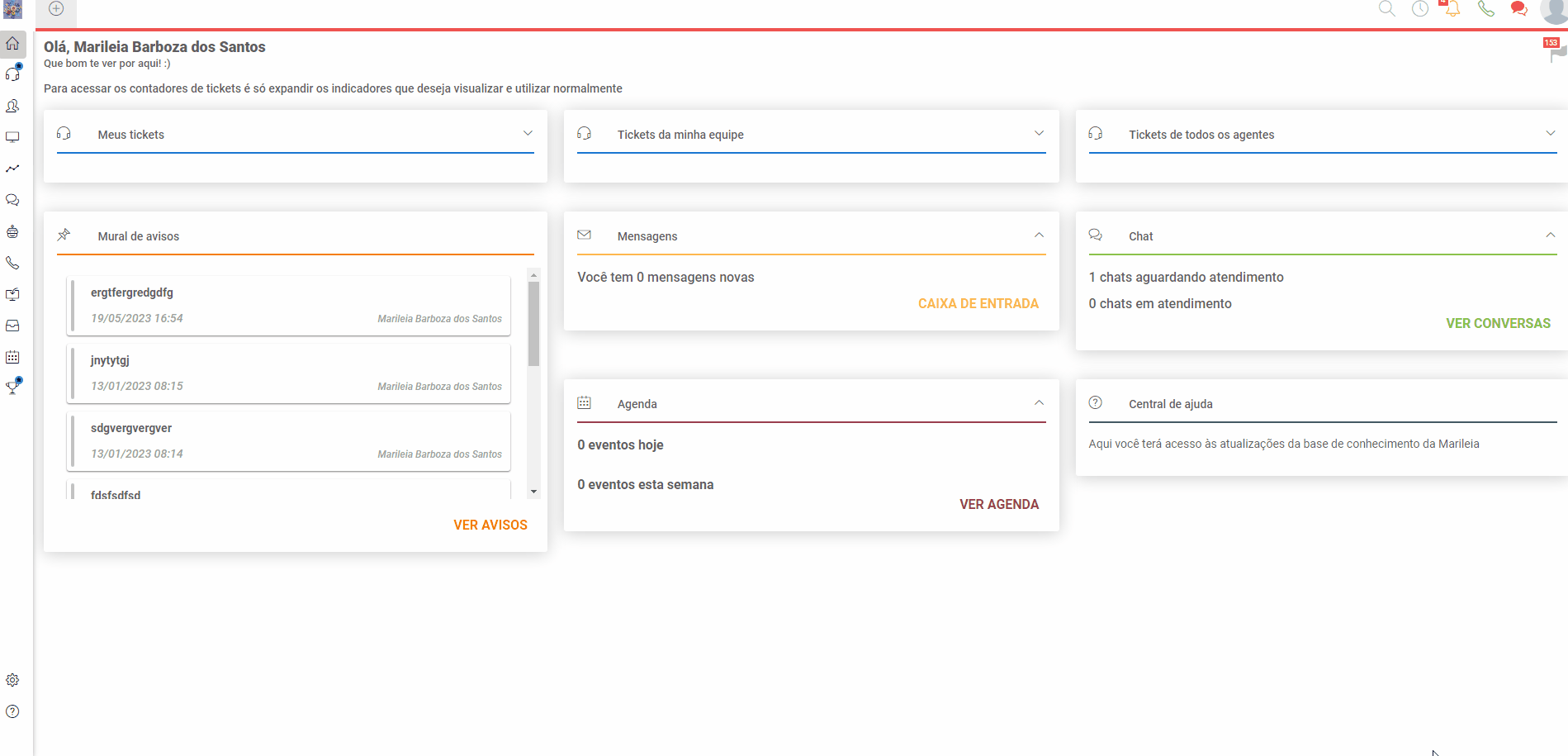Open the calendar icon in the left sidebar

pyautogui.click(x=12, y=357)
